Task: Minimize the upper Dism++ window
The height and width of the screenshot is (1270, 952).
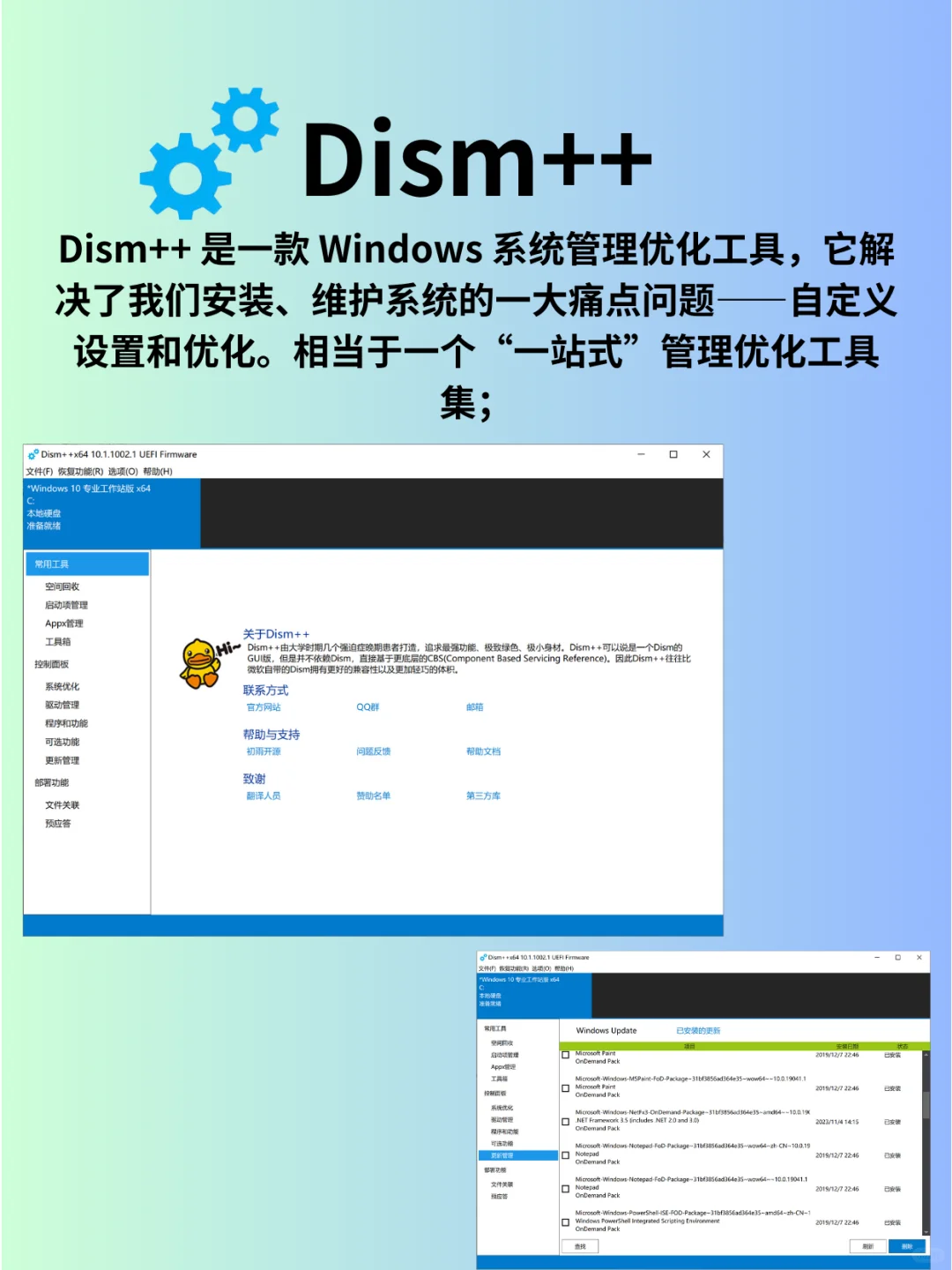Action: 641,454
